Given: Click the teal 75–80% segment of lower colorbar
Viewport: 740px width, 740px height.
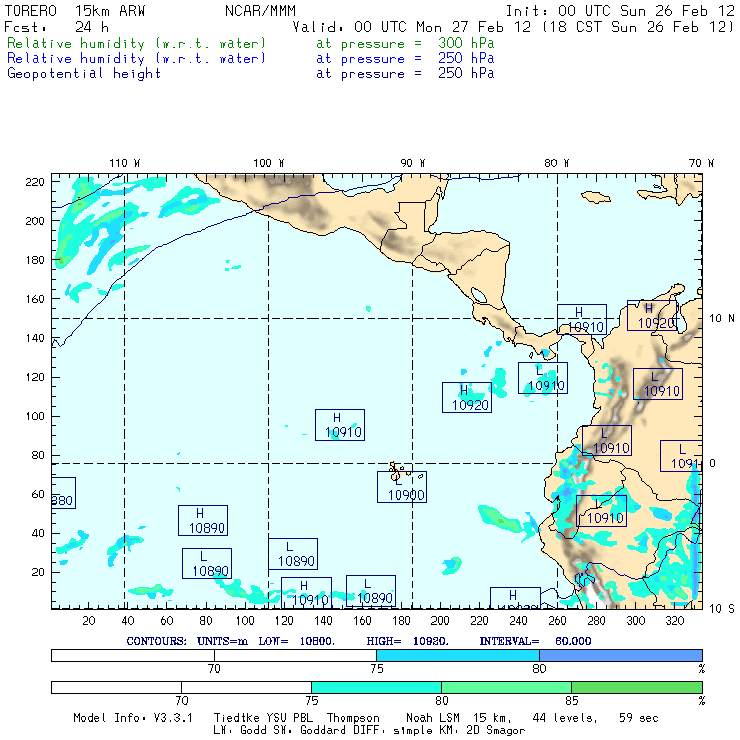Looking at the screenshot, I should [x=377, y=687].
